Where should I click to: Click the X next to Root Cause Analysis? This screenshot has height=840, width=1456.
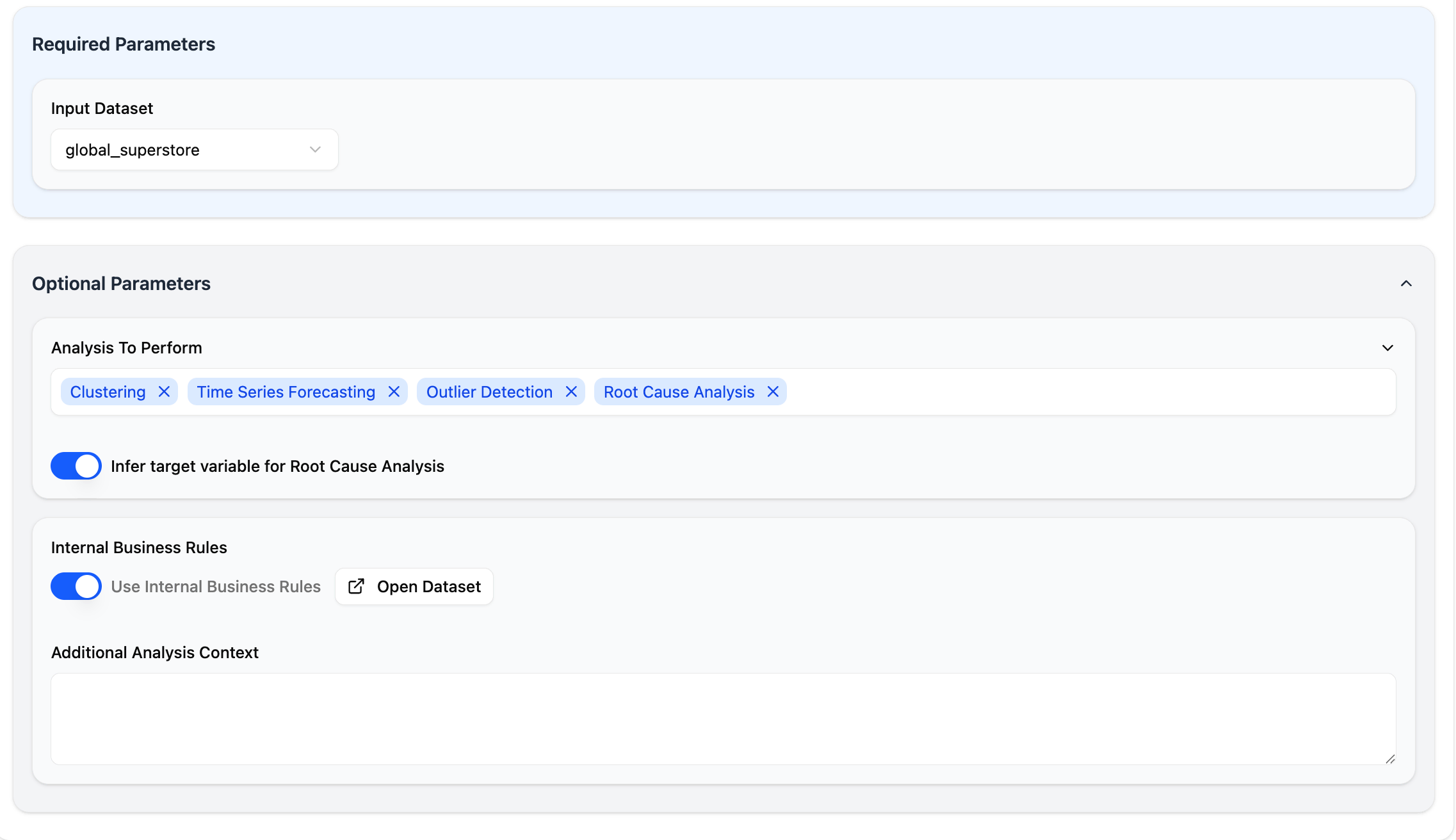tap(772, 391)
